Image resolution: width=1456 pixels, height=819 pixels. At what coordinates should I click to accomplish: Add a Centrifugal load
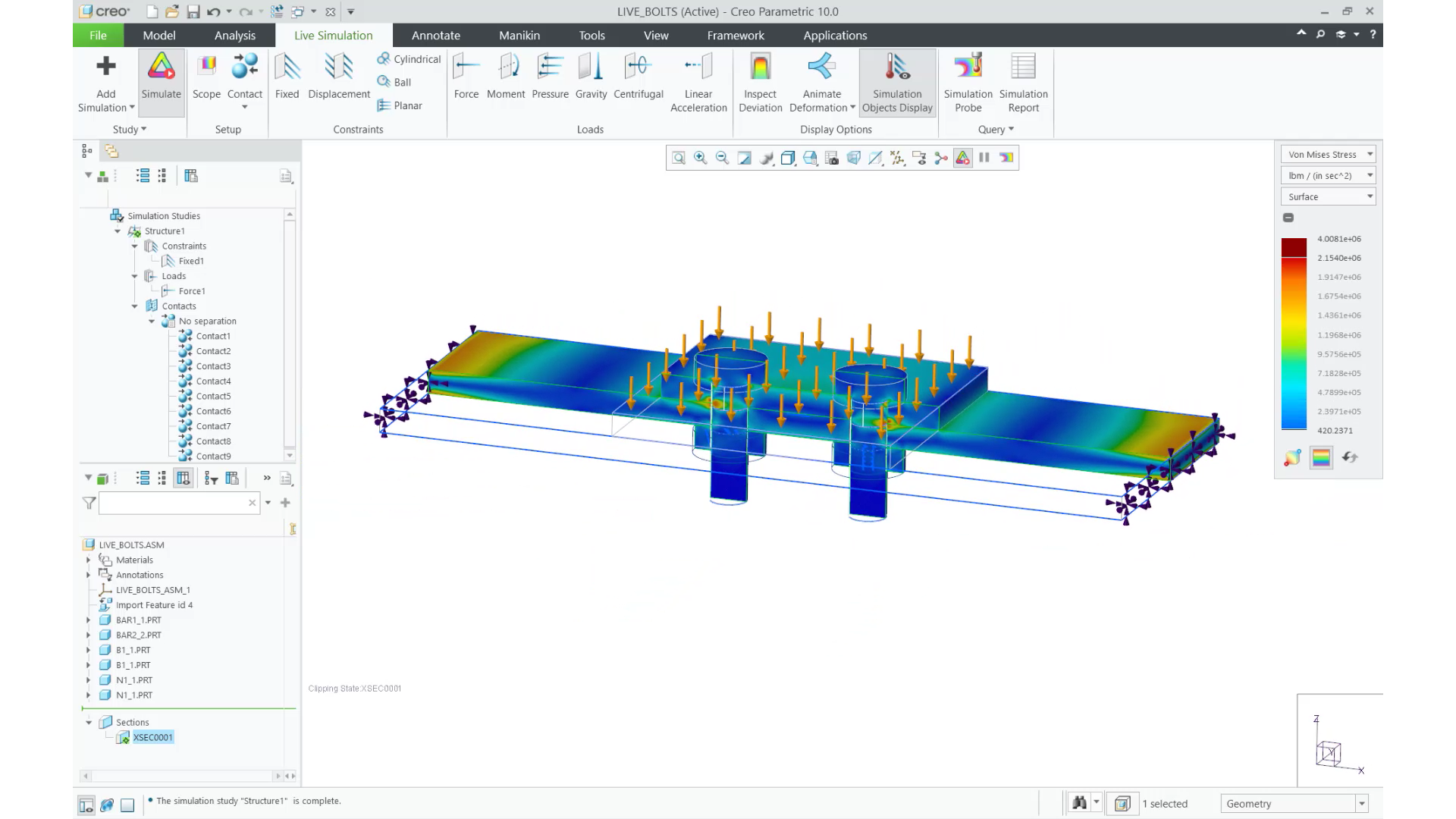pyautogui.click(x=639, y=77)
